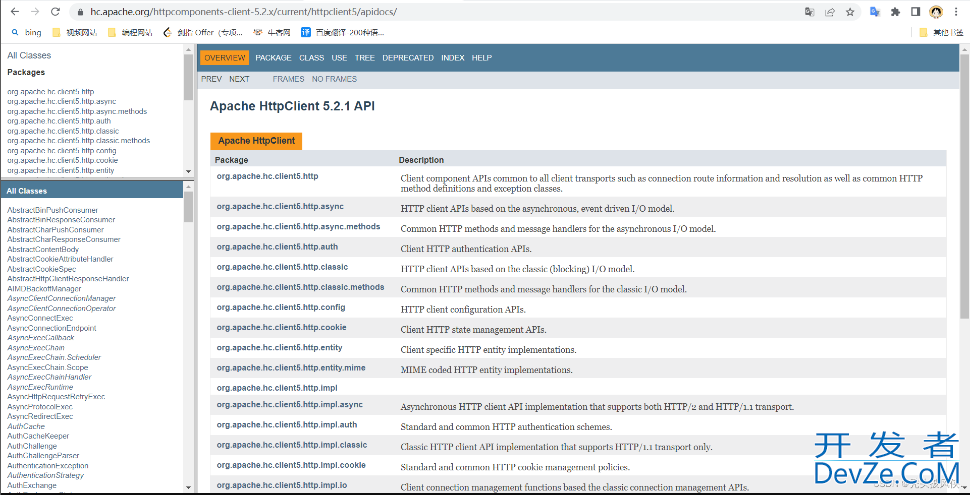Click the PREV link

[211, 79]
